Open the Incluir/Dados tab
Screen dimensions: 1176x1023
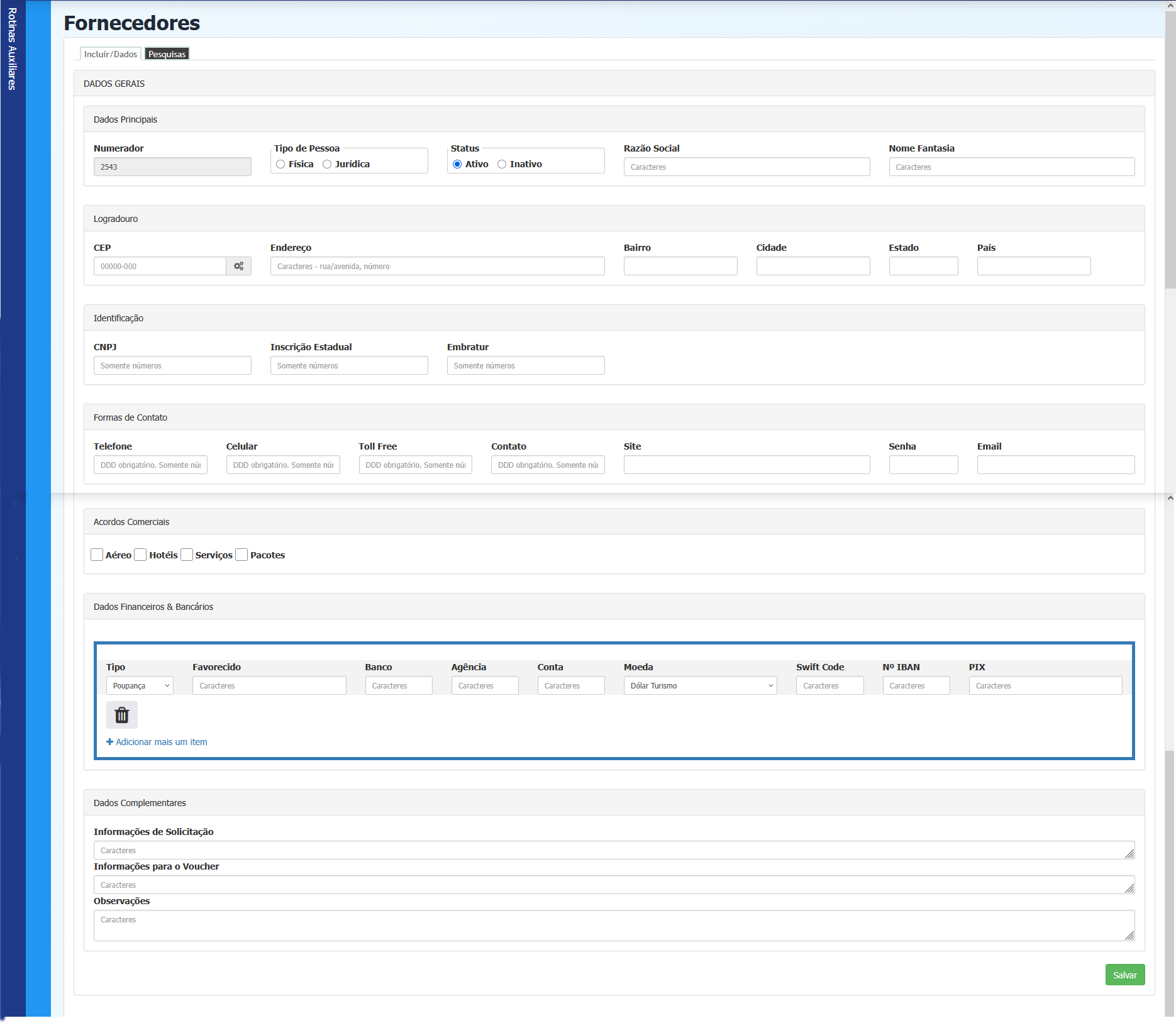coord(111,54)
